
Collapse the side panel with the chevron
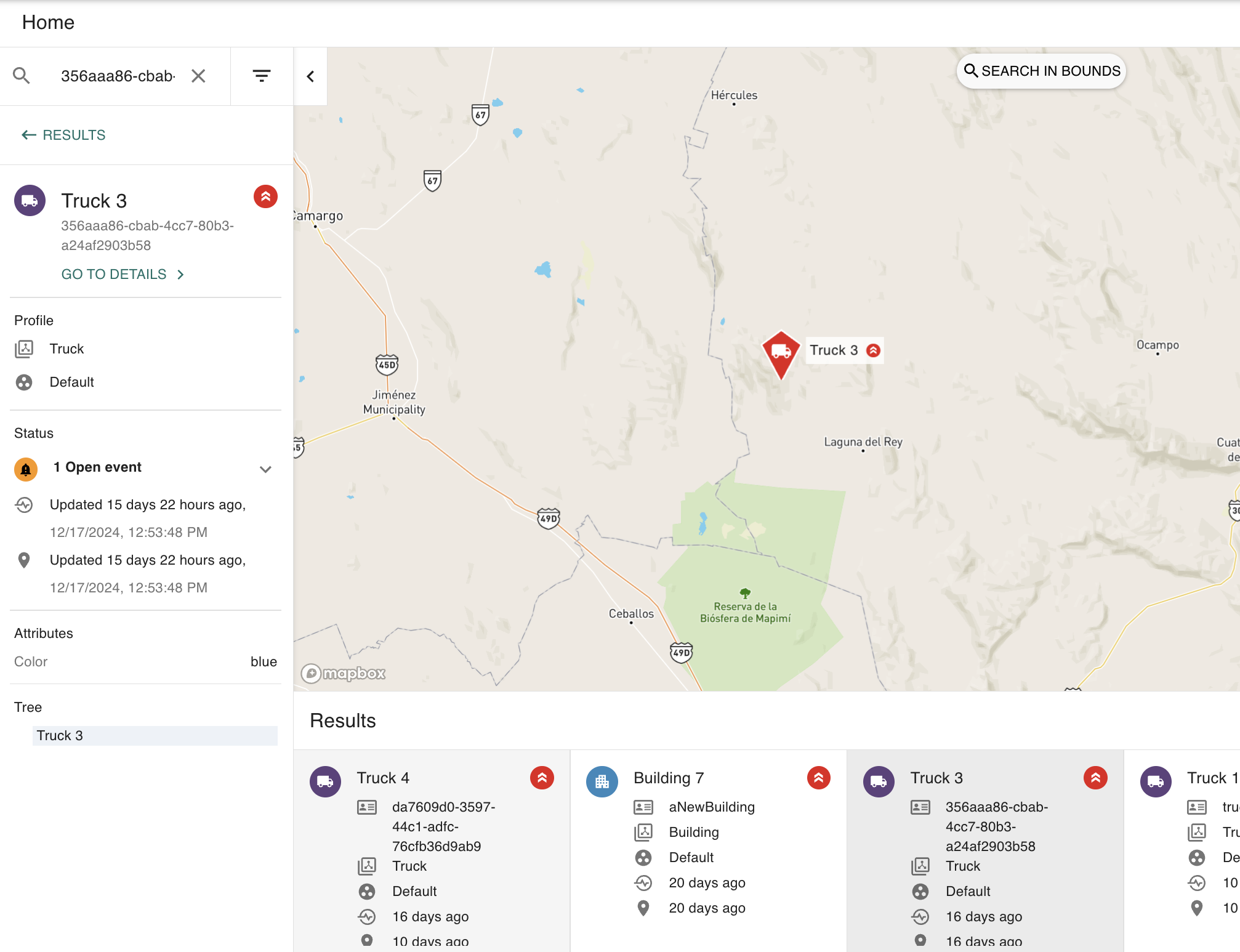[310, 76]
